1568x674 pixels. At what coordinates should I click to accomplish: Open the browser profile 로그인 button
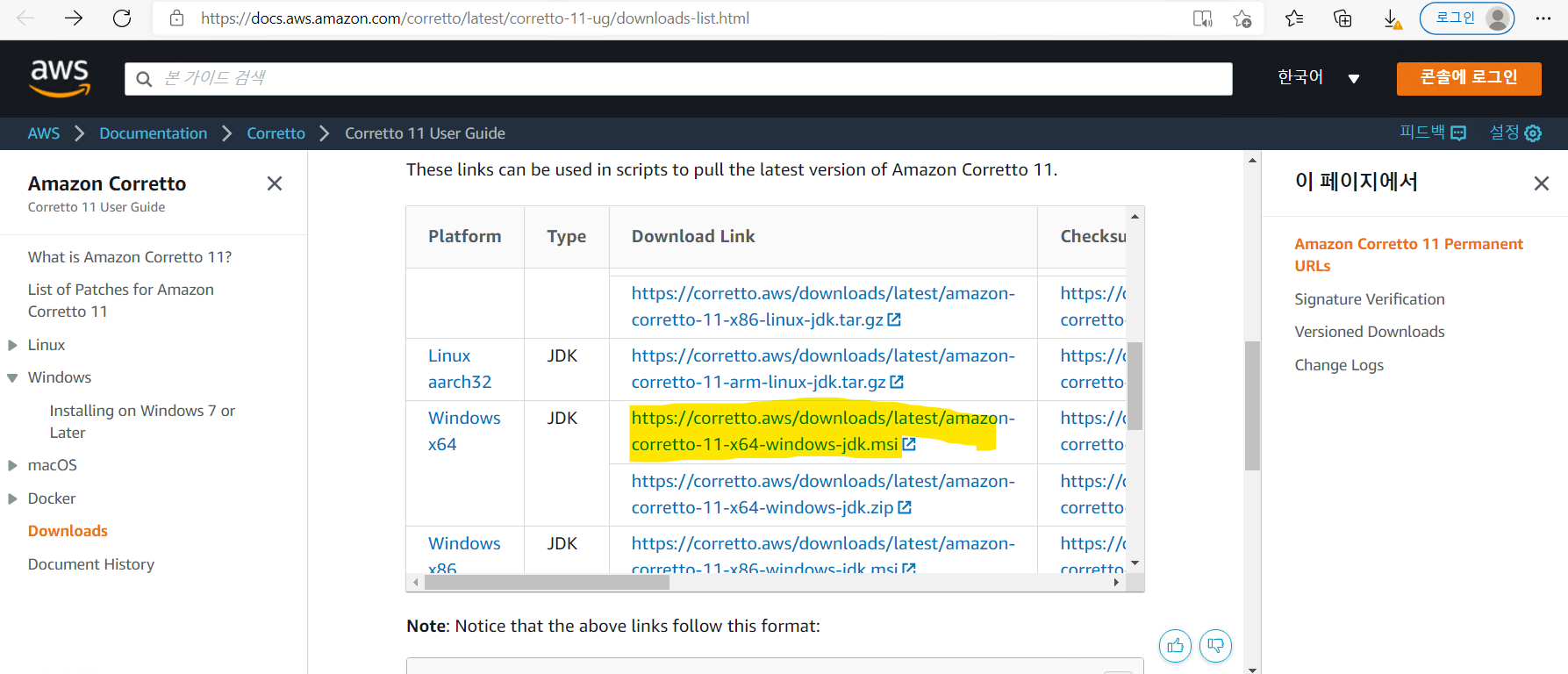pos(1468,18)
